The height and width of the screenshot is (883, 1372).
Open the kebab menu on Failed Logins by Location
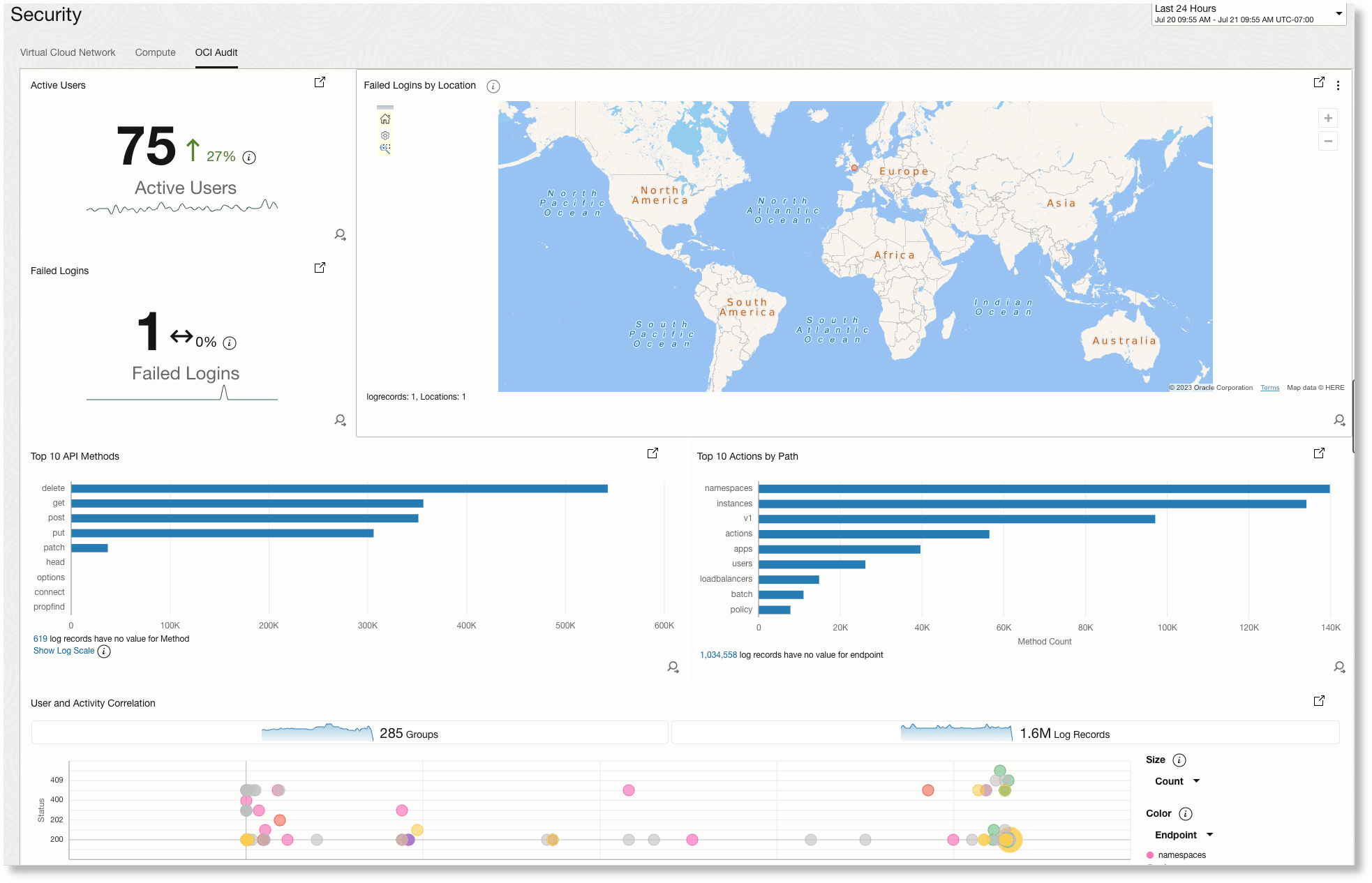pos(1338,85)
